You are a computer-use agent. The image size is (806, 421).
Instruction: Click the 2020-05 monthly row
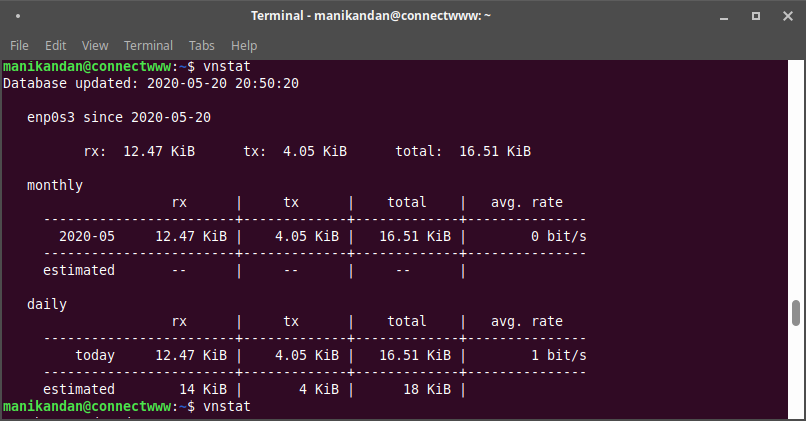coord(322,236)
